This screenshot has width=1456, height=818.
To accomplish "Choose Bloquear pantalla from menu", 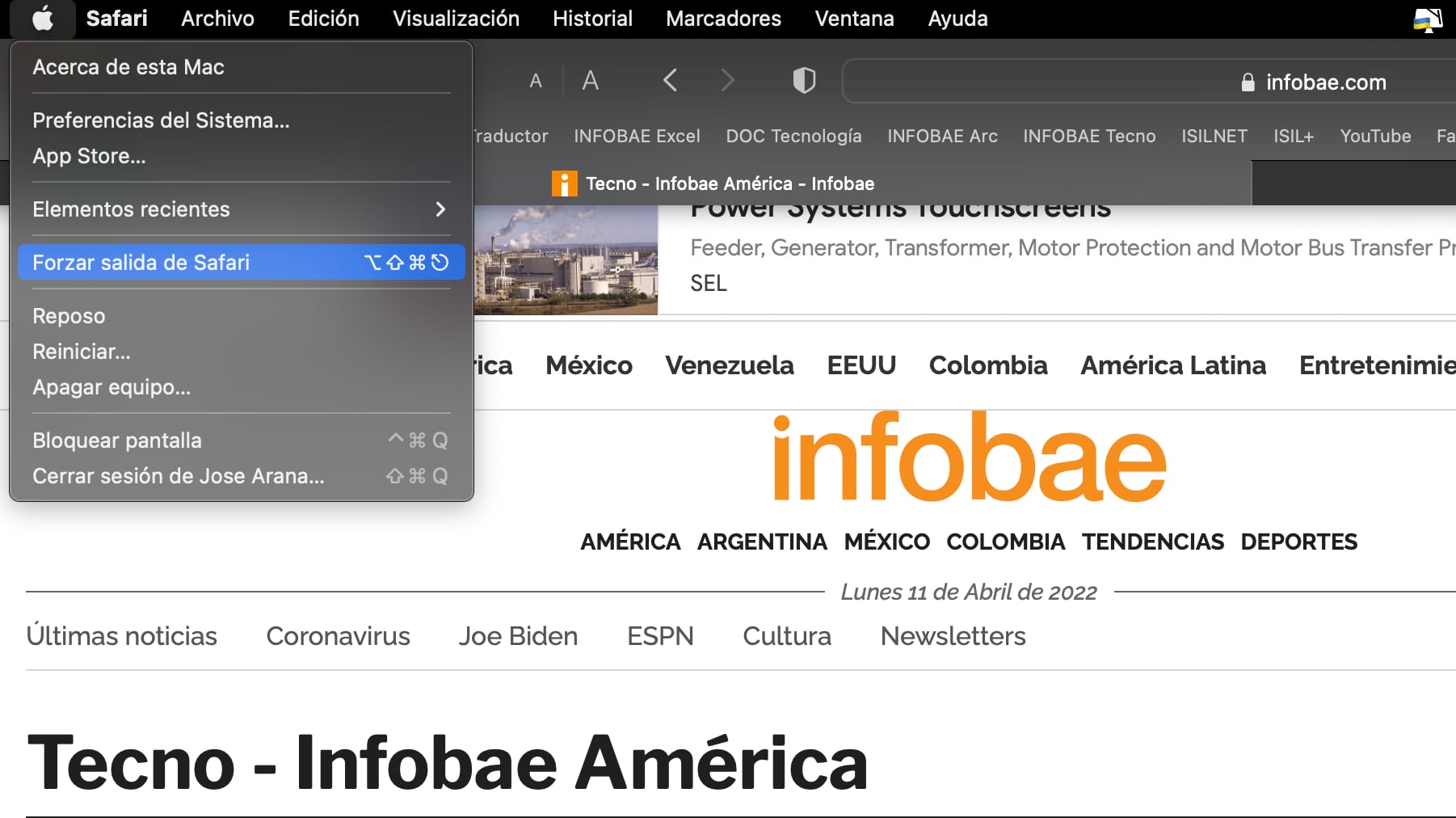I will click(117, 441).
